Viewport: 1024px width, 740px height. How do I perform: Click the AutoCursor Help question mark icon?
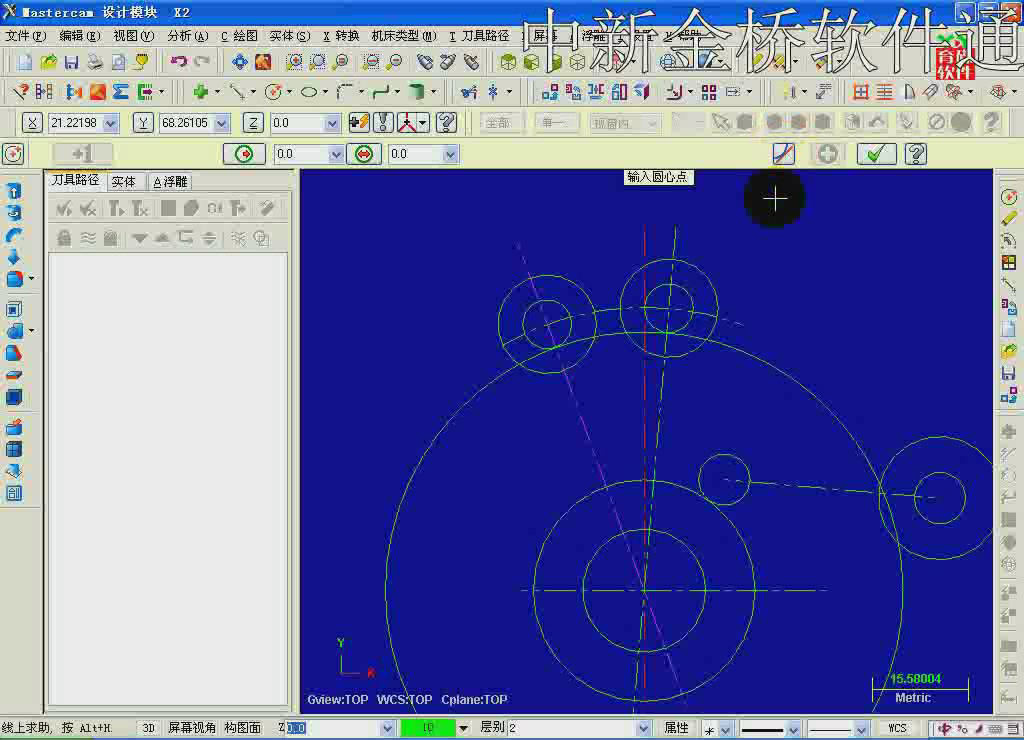[x=447, y=123]
